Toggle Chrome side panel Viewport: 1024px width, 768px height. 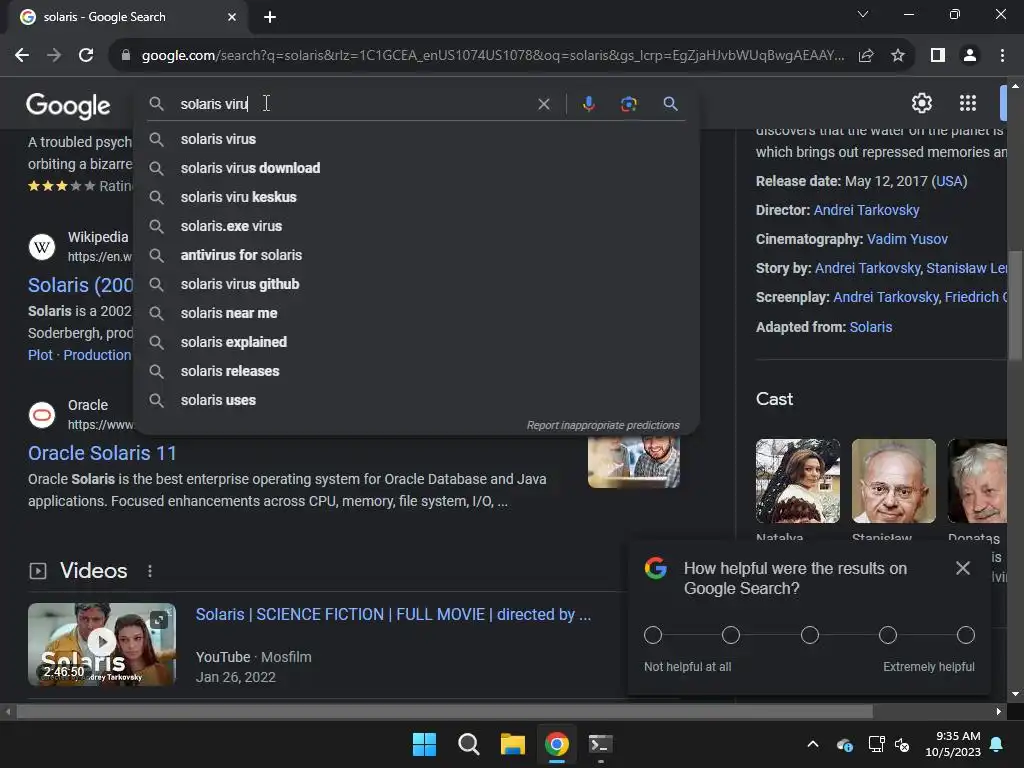coord(938,56)
